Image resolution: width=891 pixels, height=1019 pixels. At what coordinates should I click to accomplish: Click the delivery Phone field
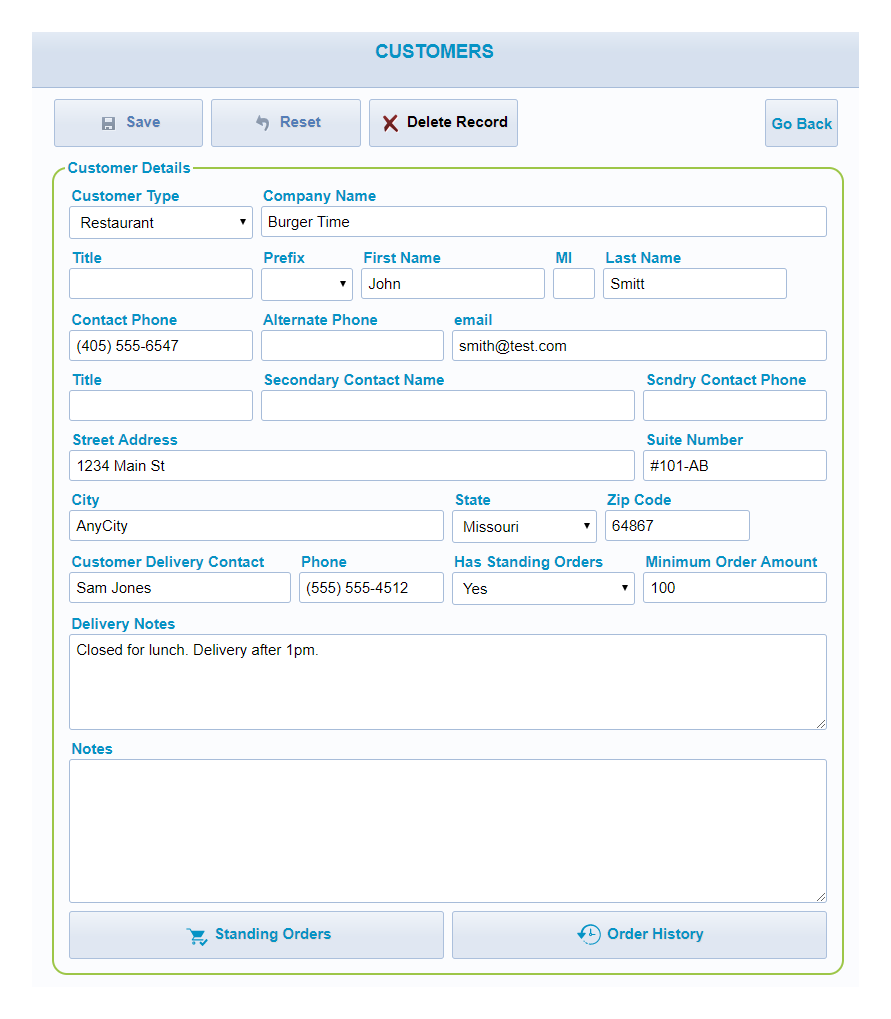click(371, 587)
